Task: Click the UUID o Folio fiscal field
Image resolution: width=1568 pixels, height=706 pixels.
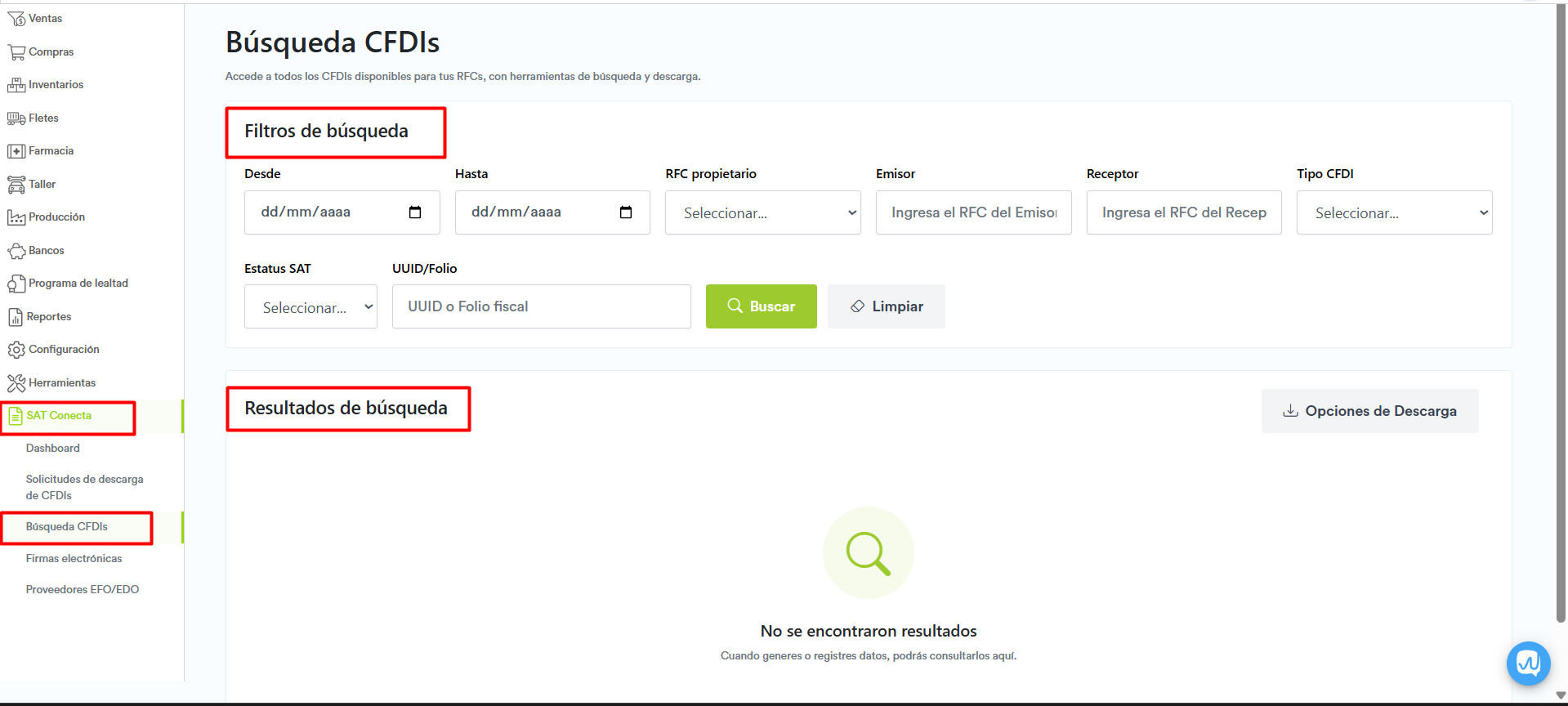Action: 541,306
